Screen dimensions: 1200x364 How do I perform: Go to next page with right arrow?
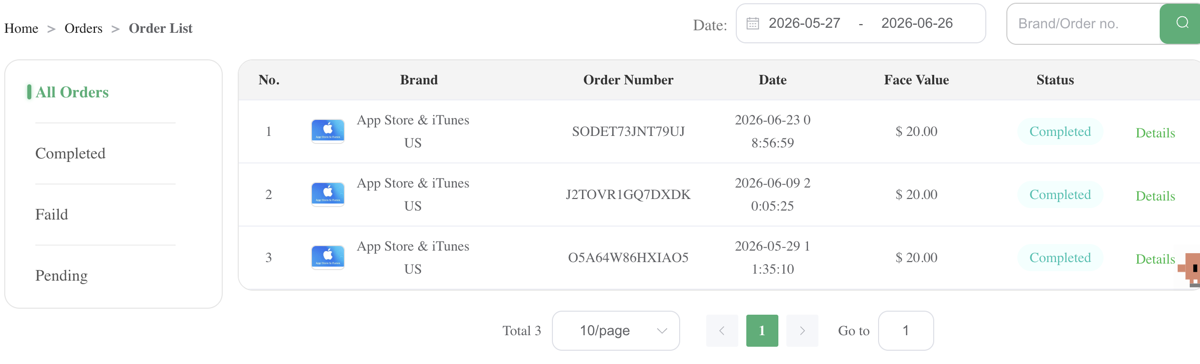coord(802,331)
